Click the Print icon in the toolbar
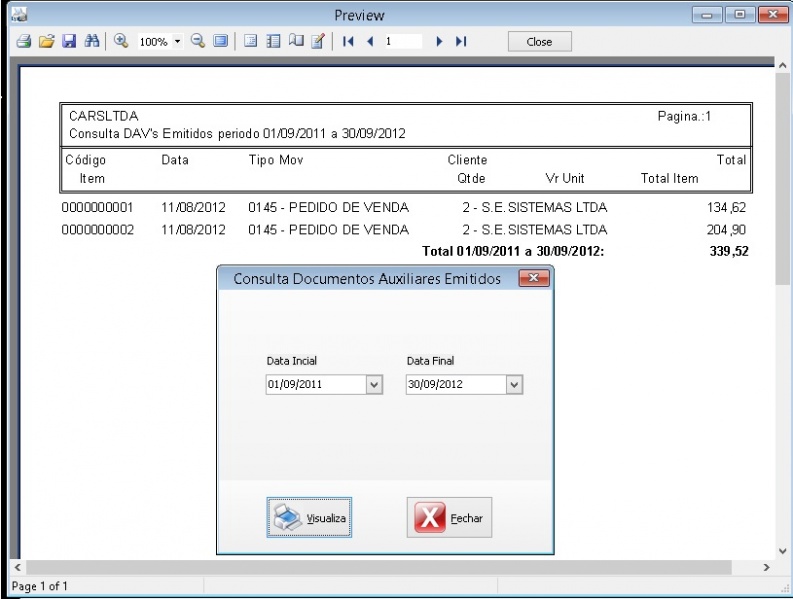The image size is (793, 599). point(25,42)
